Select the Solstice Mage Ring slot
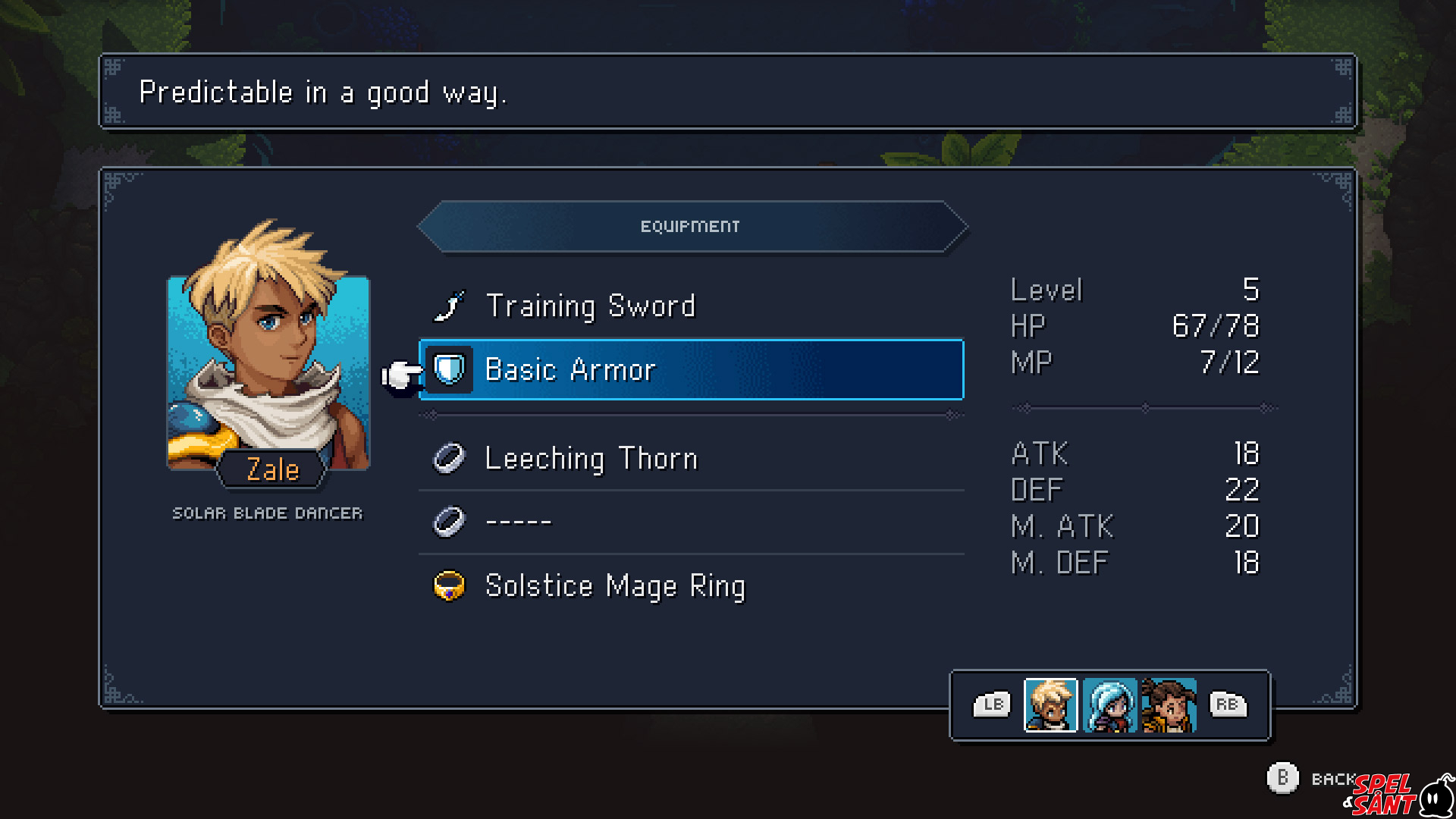The width and height of the screenshot is (1456, 819). point(692,586)
